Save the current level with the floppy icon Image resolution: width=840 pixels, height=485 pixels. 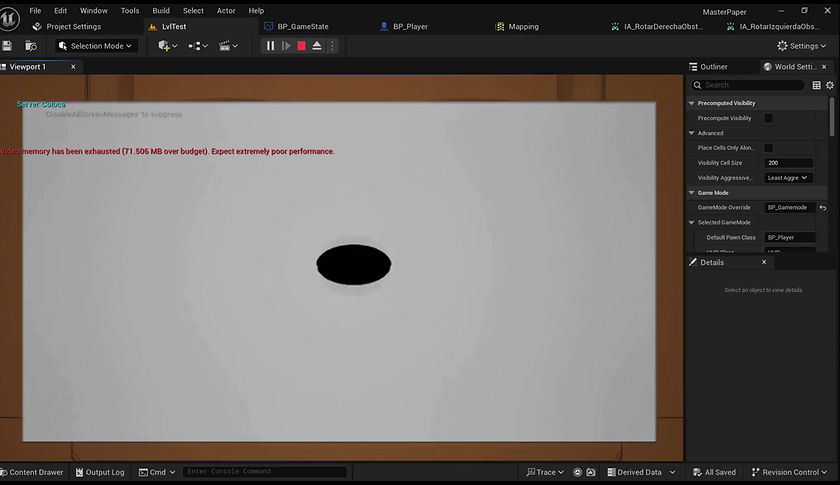(x=7, y=46)
